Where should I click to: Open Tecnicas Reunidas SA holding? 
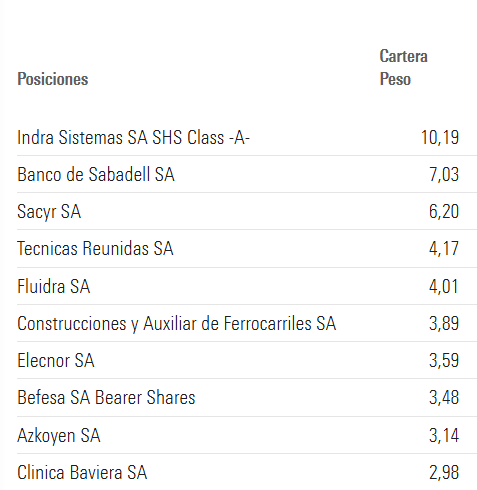pyautogui.click(x=95, y=248)
